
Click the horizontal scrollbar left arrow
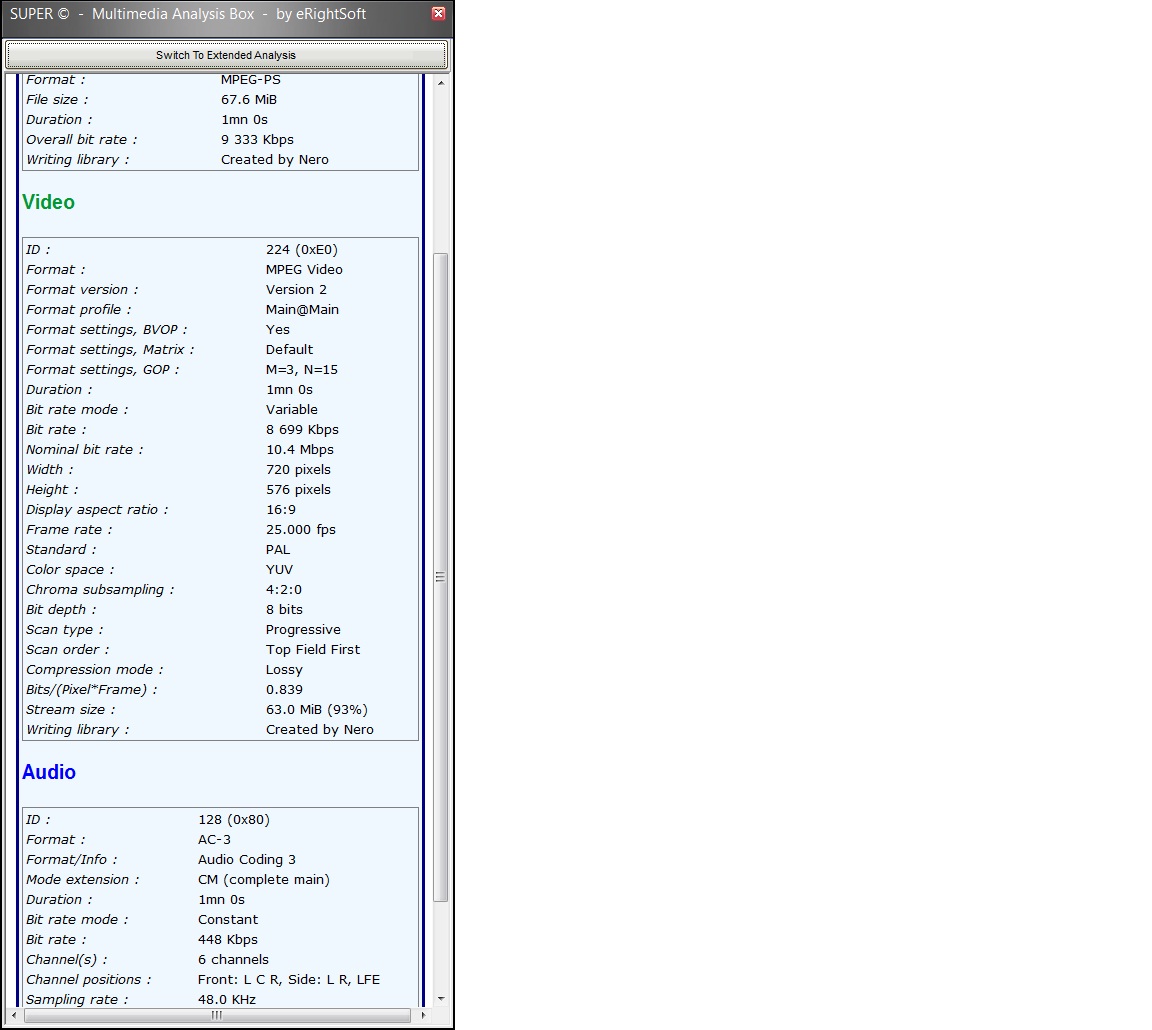click(14, 1015)
